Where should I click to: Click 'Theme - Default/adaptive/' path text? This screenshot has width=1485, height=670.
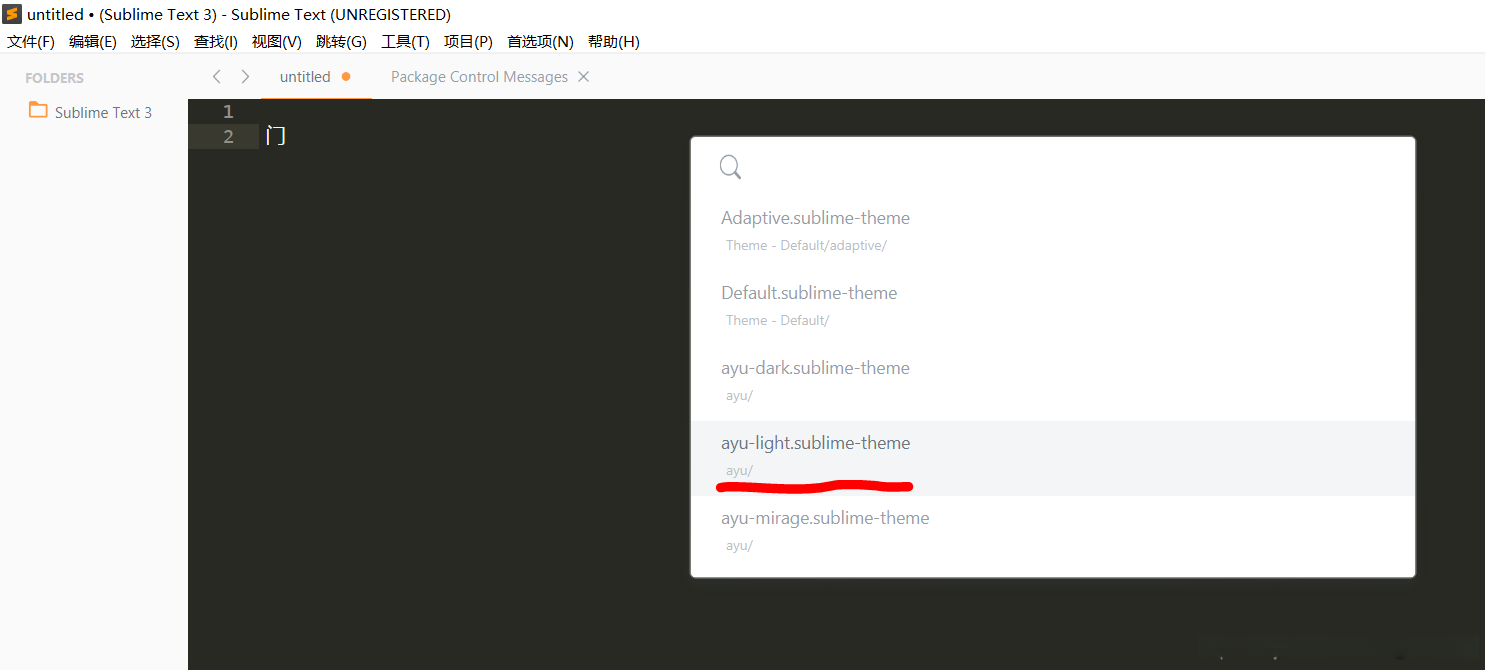(806, 245)
